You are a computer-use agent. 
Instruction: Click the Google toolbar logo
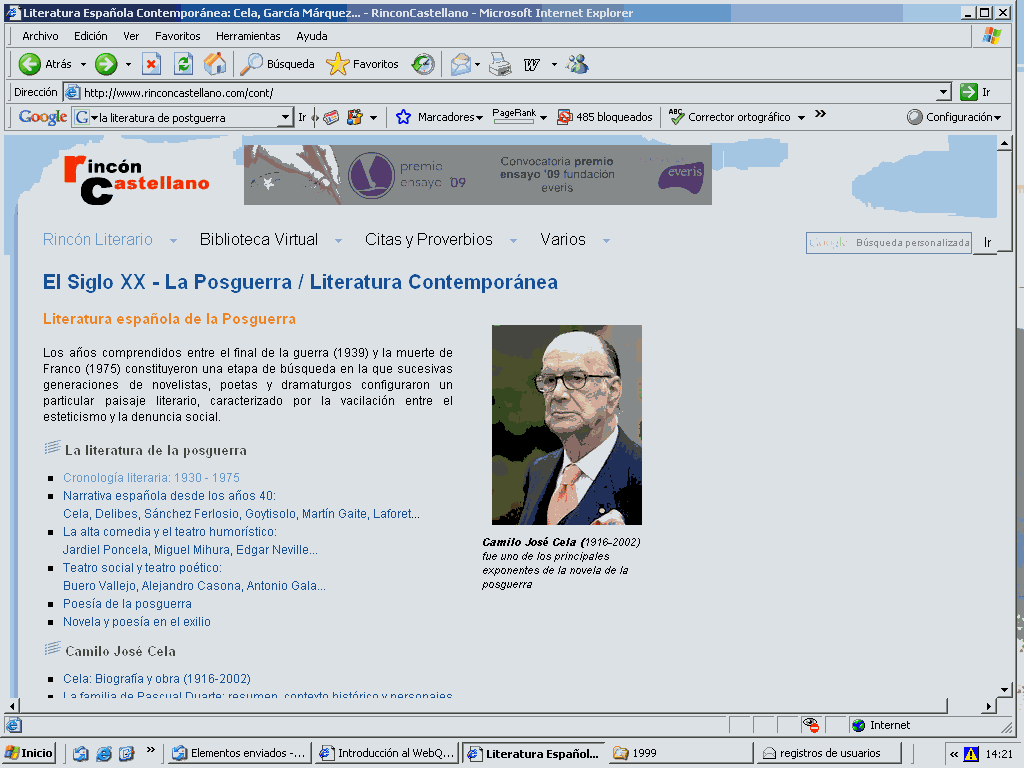coord(42,117)
